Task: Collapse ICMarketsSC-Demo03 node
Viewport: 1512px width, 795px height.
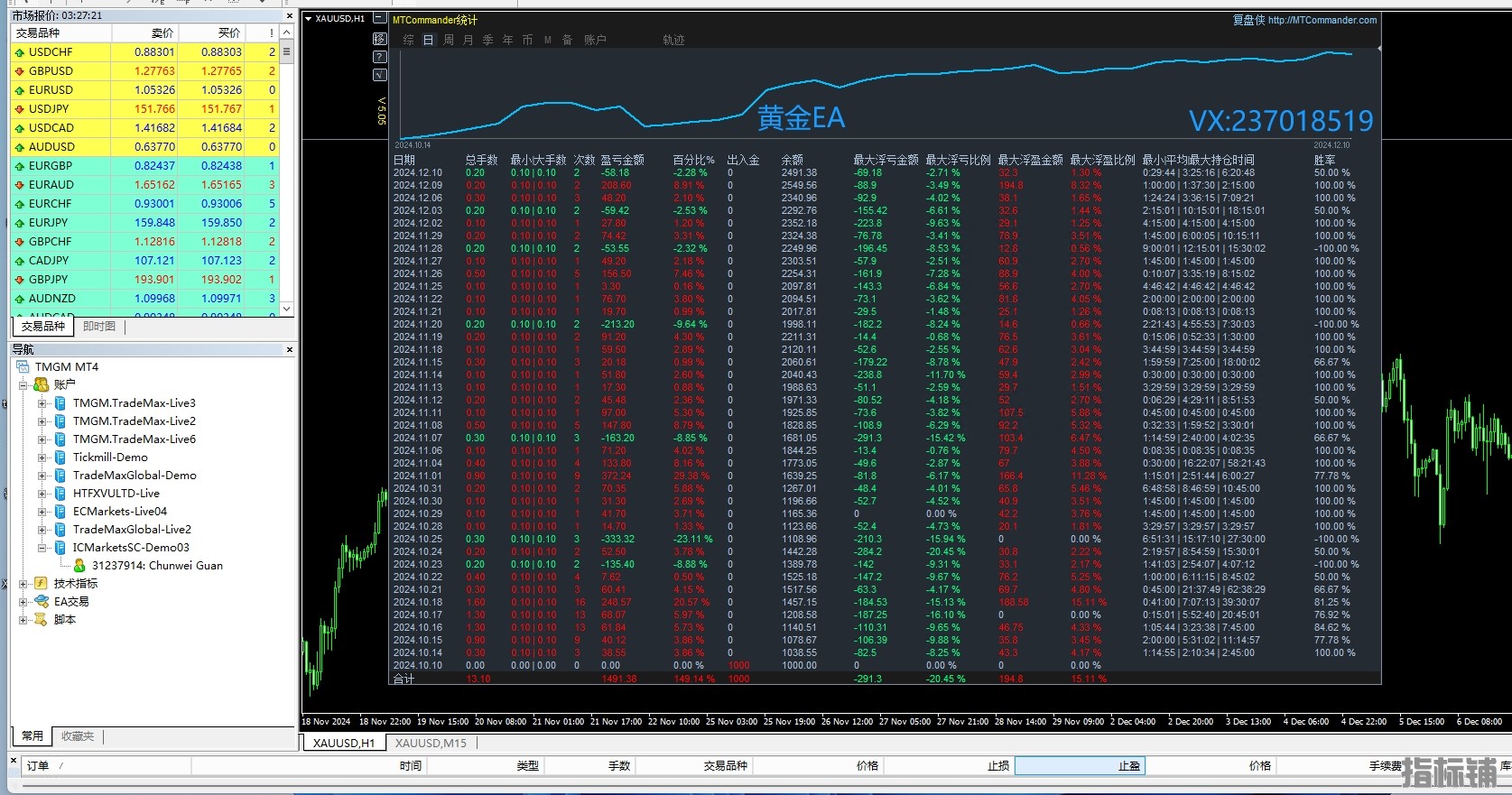Action: [42, 548]
